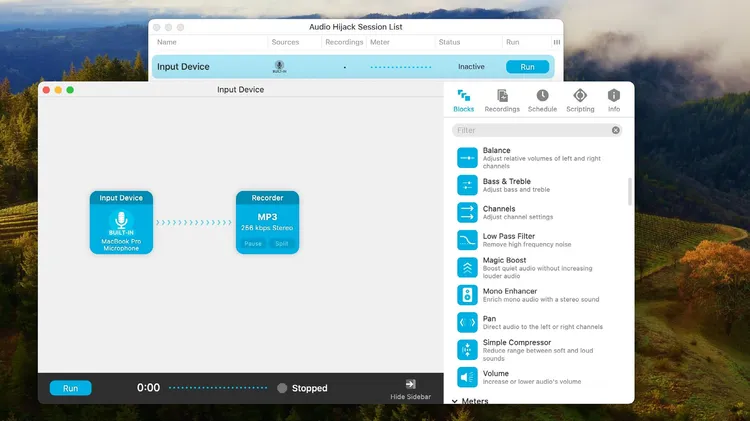
Task: Click the Bass & Treble block icon
Action: point(467,185)
